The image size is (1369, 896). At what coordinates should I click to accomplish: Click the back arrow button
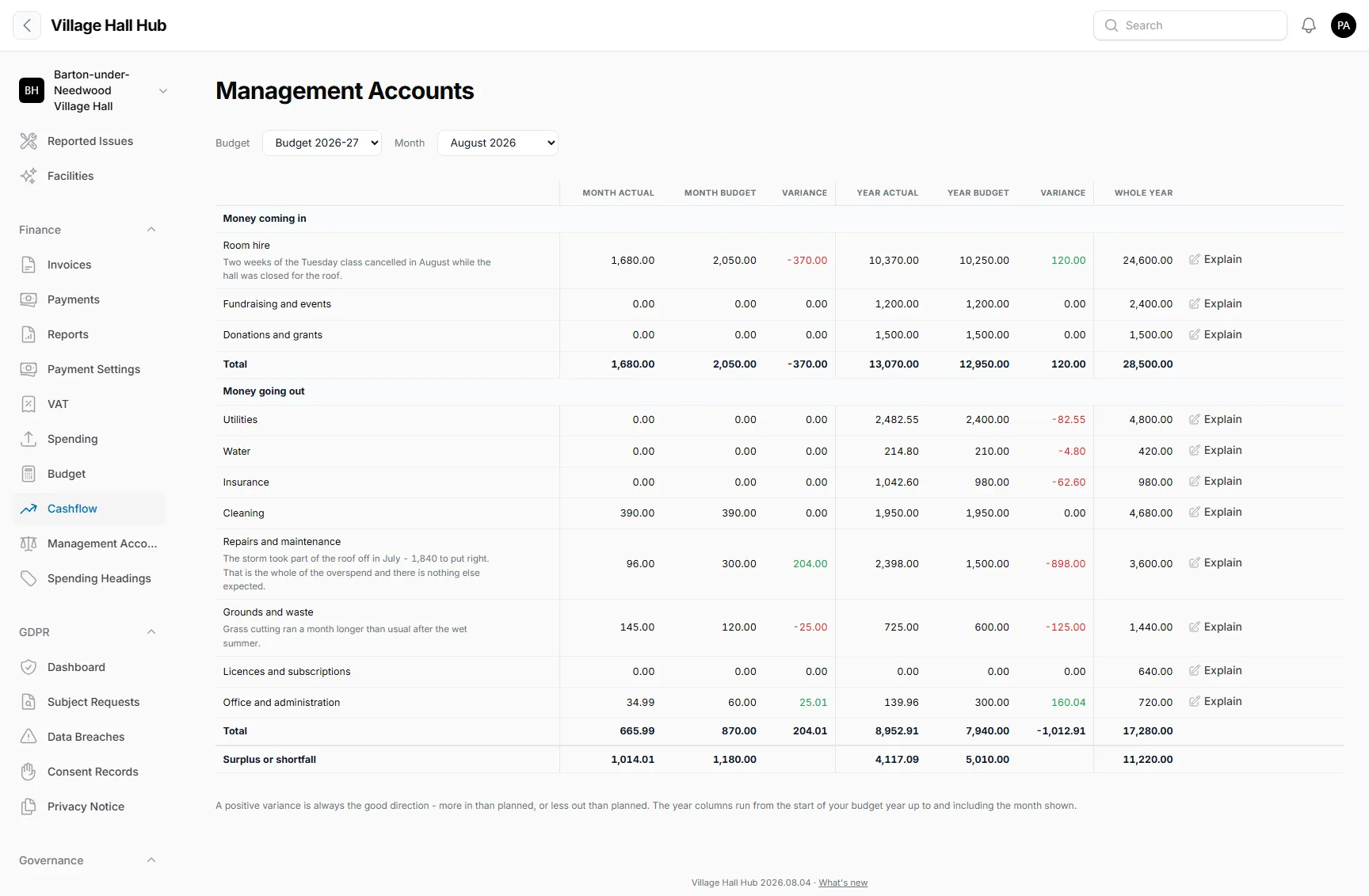click(27, 25)
